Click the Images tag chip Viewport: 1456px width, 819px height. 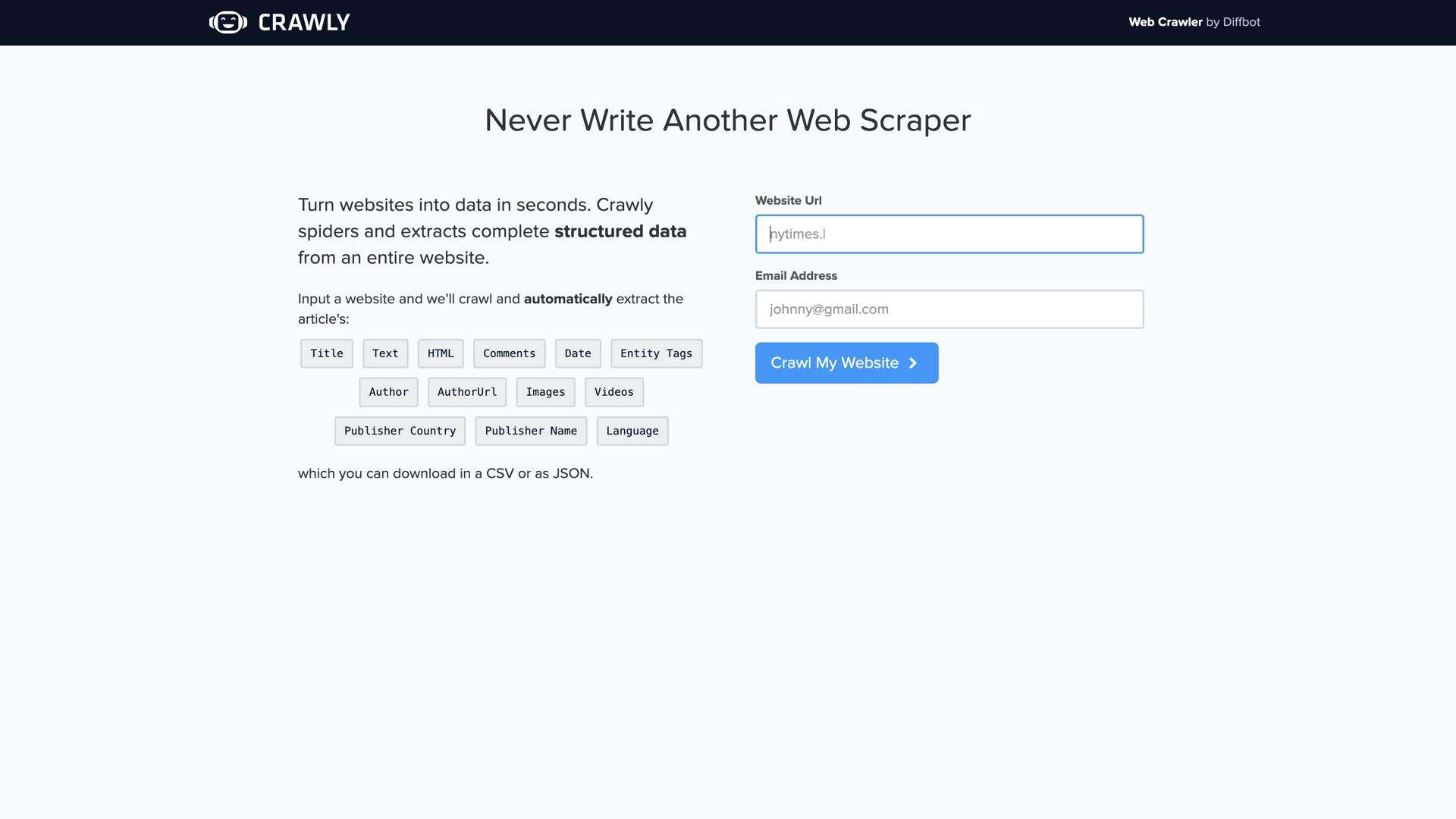545,392
